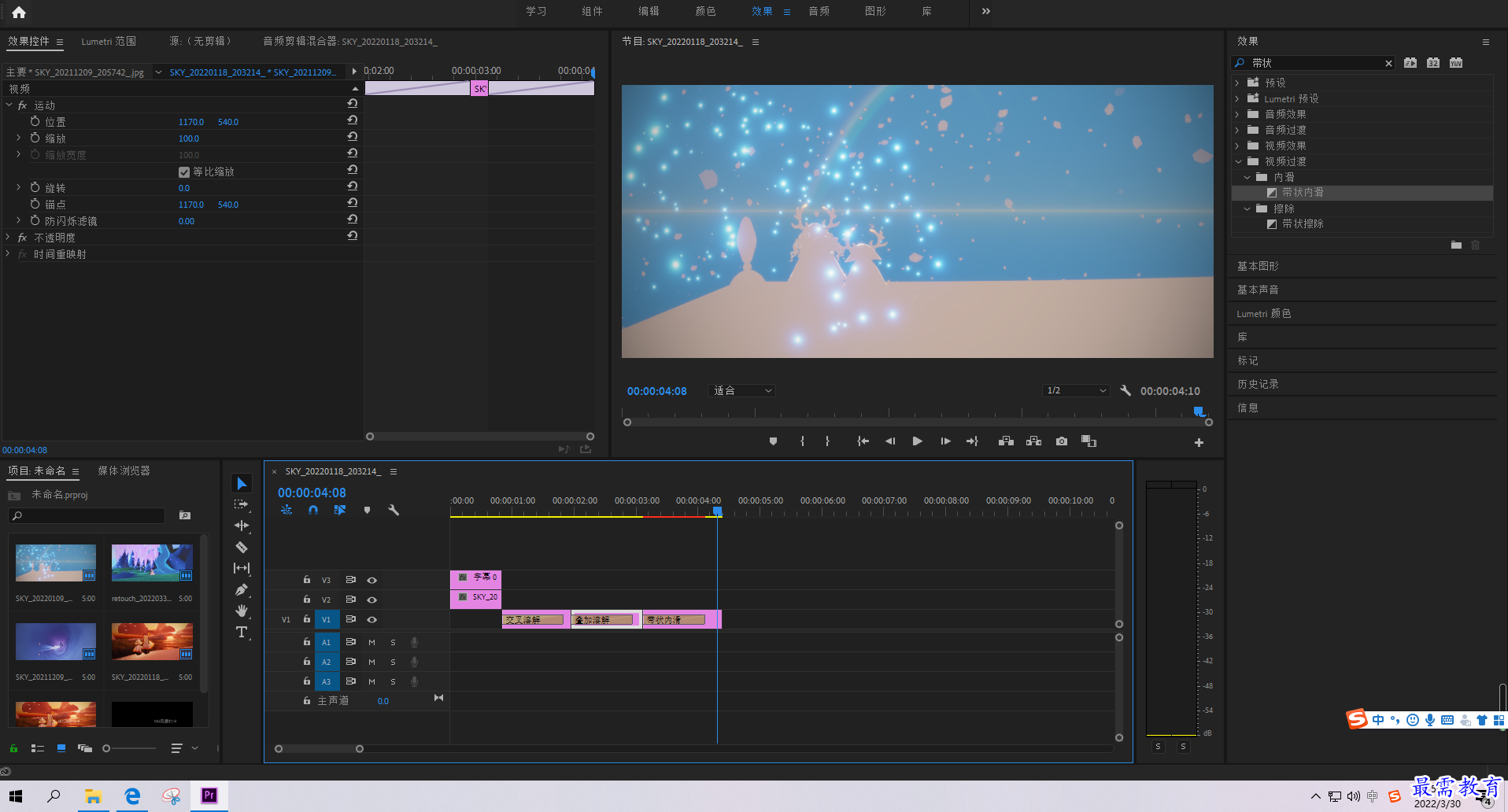Viewport: 1508px width, 812px height.
Task: Switch to Audio workspace
Action: [x=819, y=11]
